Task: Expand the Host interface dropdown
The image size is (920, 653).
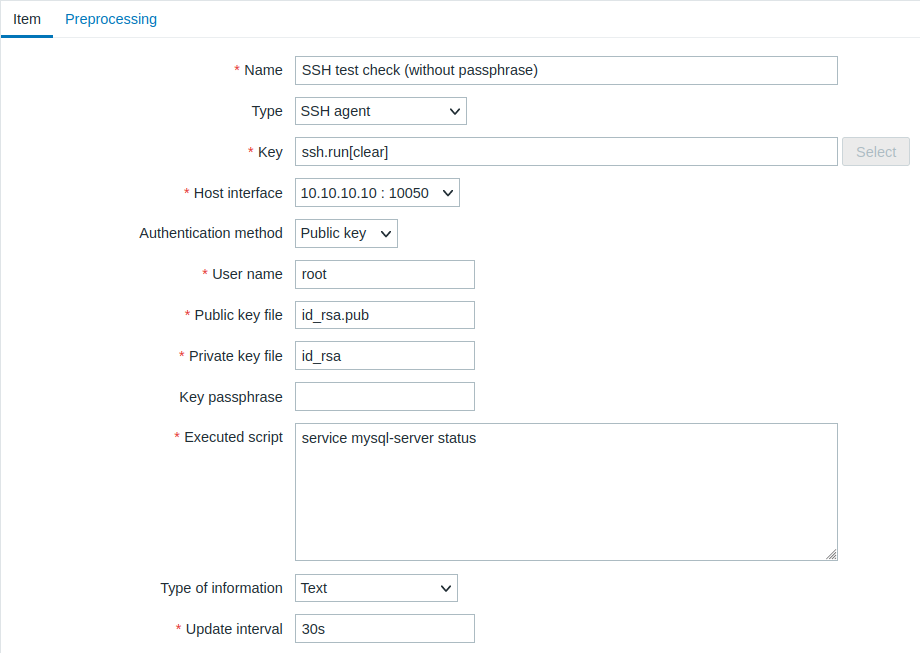Action: [377, 193]
